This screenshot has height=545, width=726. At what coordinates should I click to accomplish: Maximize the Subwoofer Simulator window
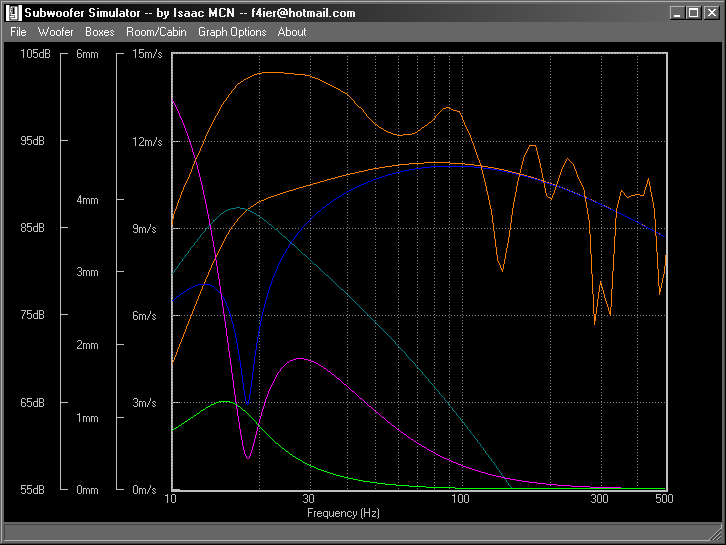coord(694,13)
